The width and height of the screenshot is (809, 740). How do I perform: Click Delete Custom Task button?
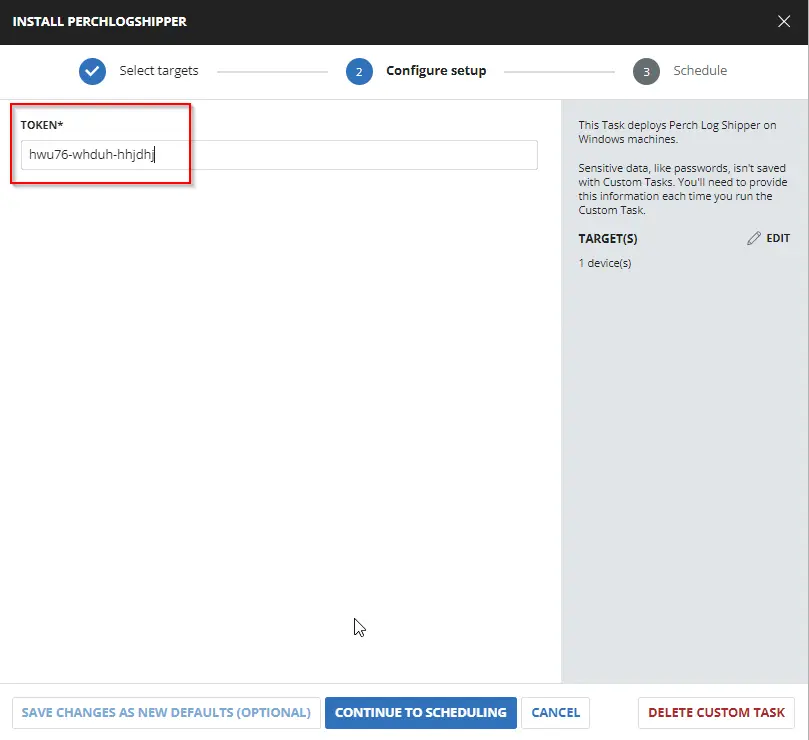coord(716,713)
